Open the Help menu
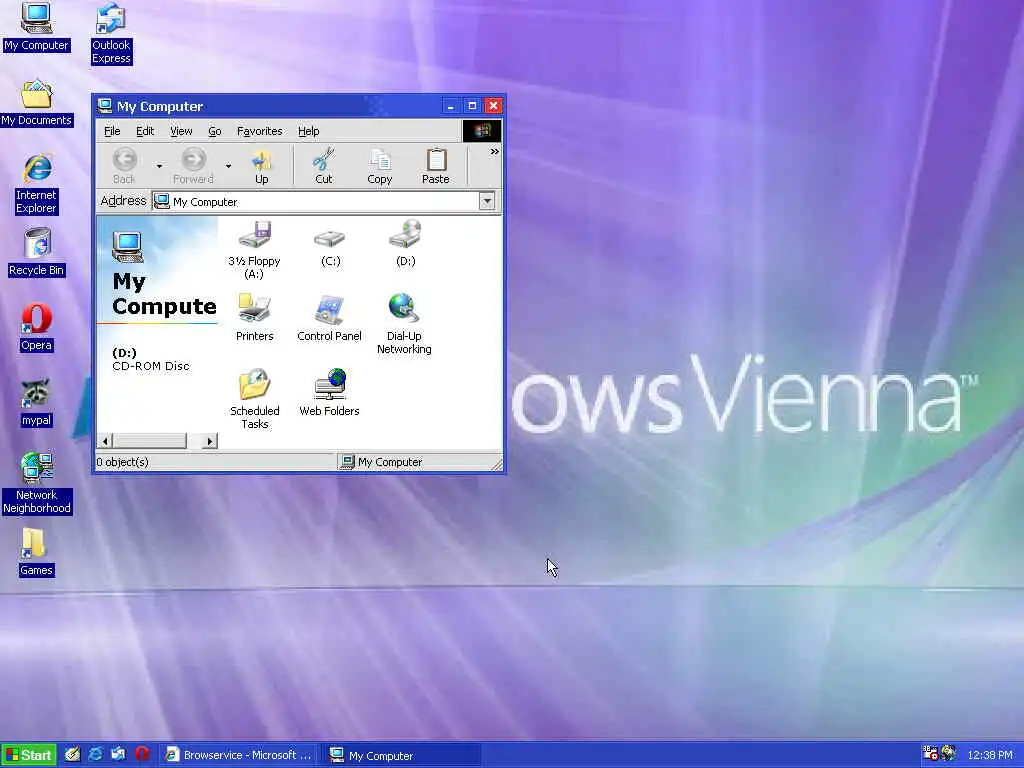Viewport: 1024px width, 768px height. tap(308, 131)
